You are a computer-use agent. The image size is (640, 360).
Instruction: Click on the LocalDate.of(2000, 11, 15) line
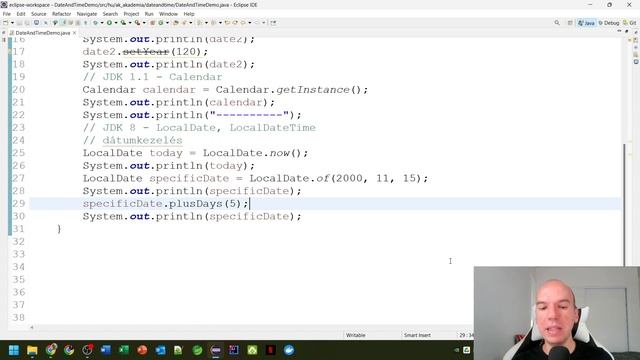(255, 178)
